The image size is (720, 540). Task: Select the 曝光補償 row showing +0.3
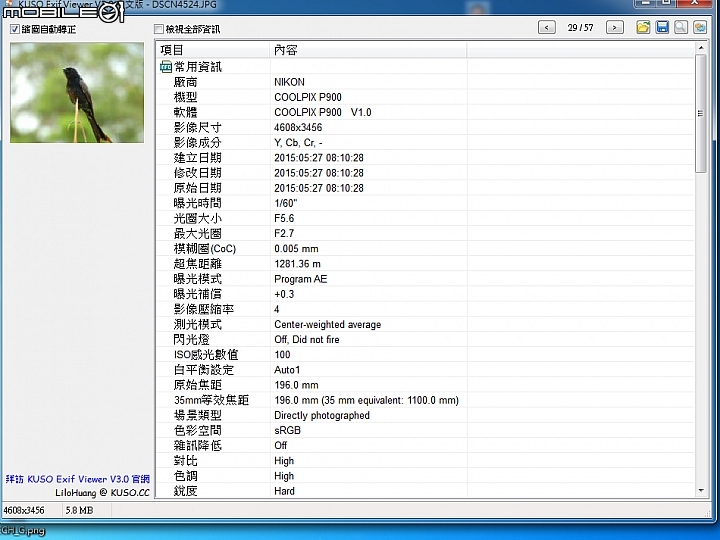[425, 294]
